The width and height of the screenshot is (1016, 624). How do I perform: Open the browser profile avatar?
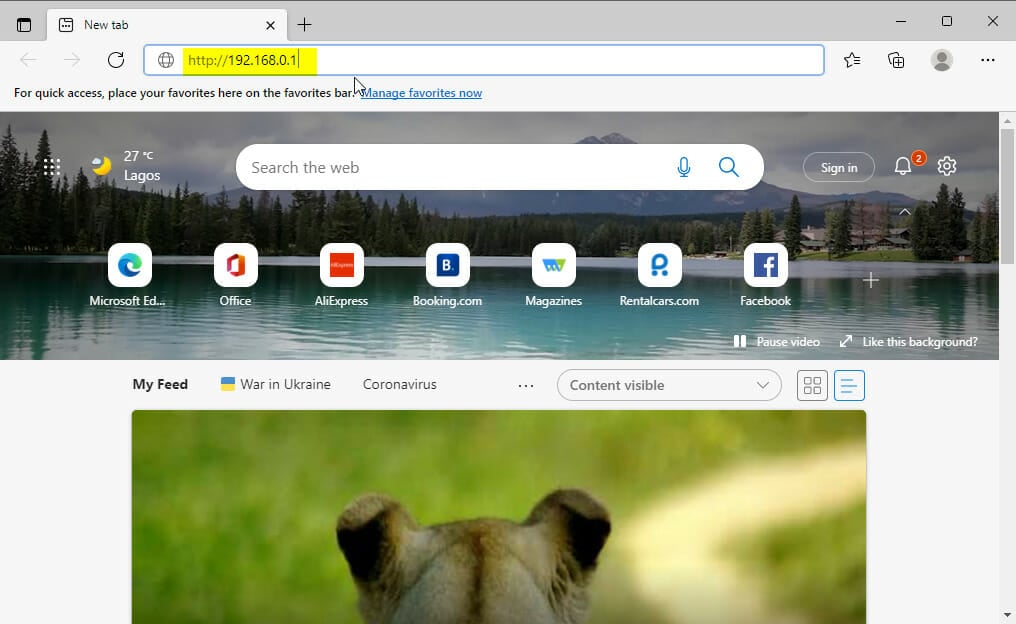tap(941, 60)
